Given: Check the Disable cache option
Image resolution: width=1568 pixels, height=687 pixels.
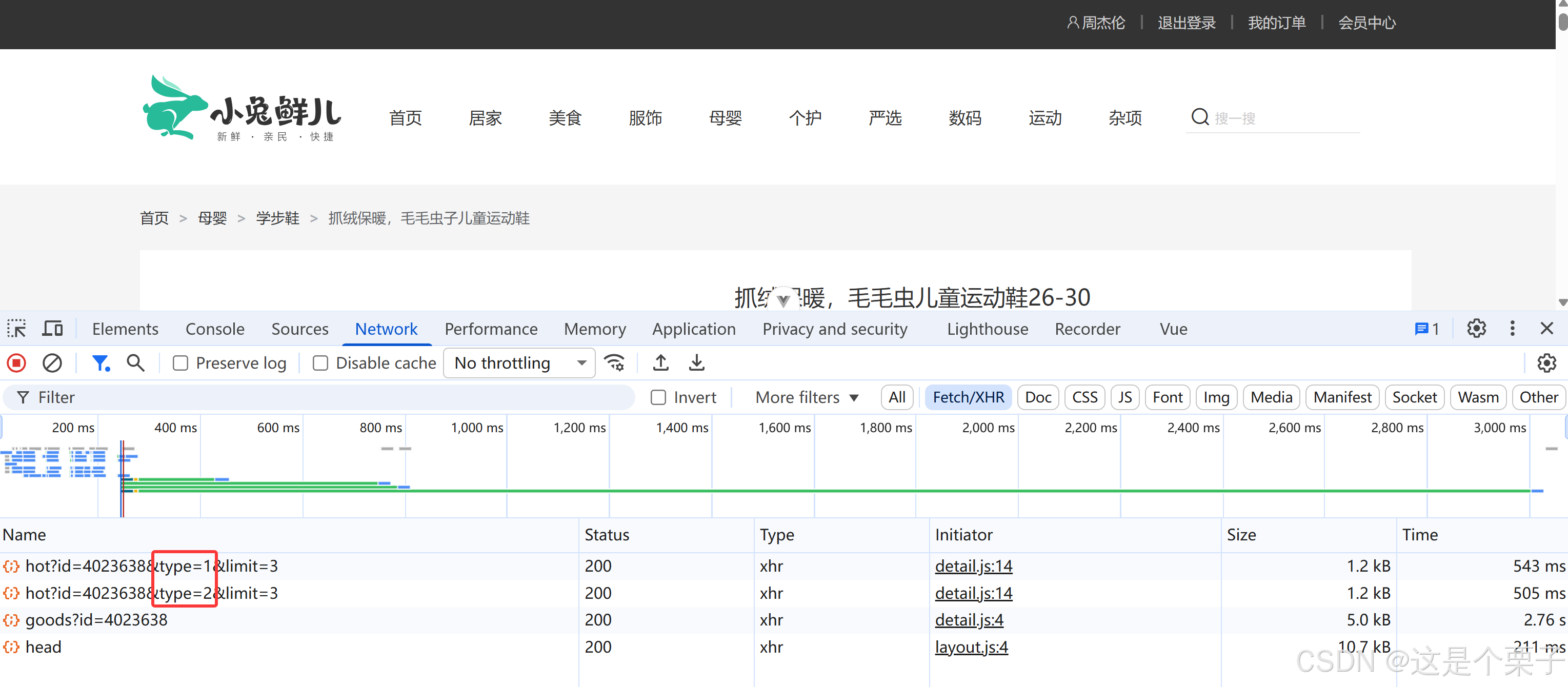Looking at the screenshot, I should [320, 363].
